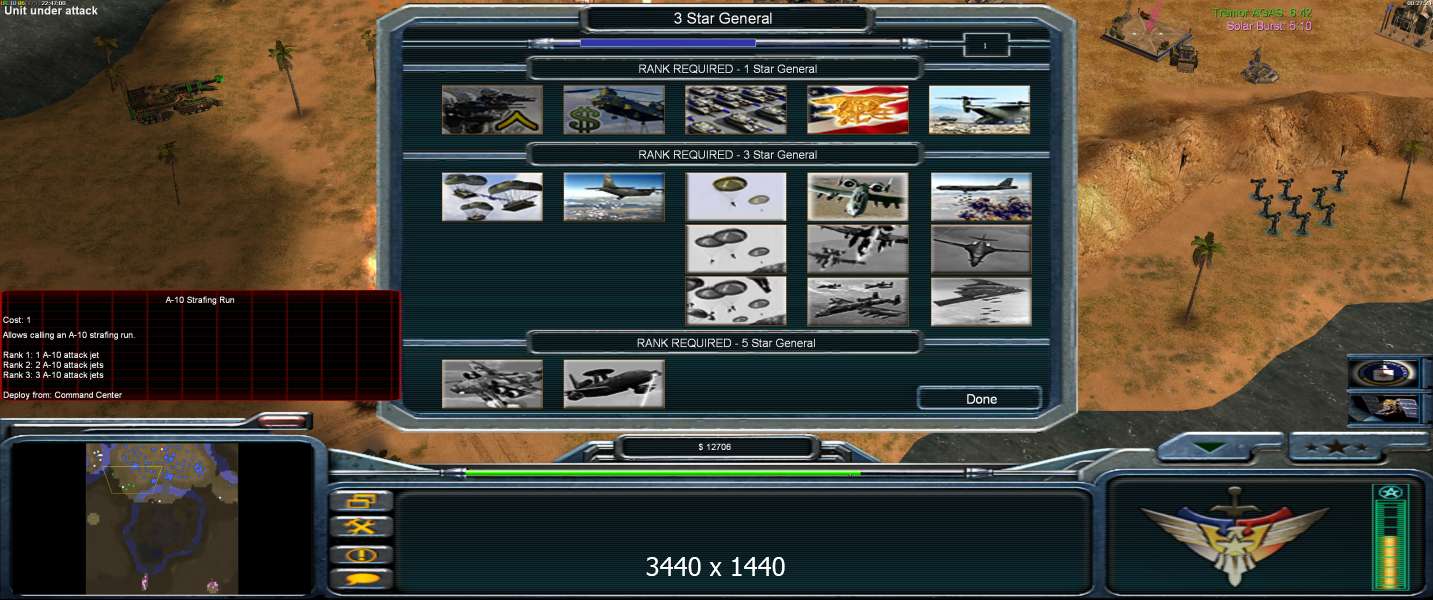Click the $ 12706 money display
Viewport: 1433px width, 600px height.
(x=714, y=447)
